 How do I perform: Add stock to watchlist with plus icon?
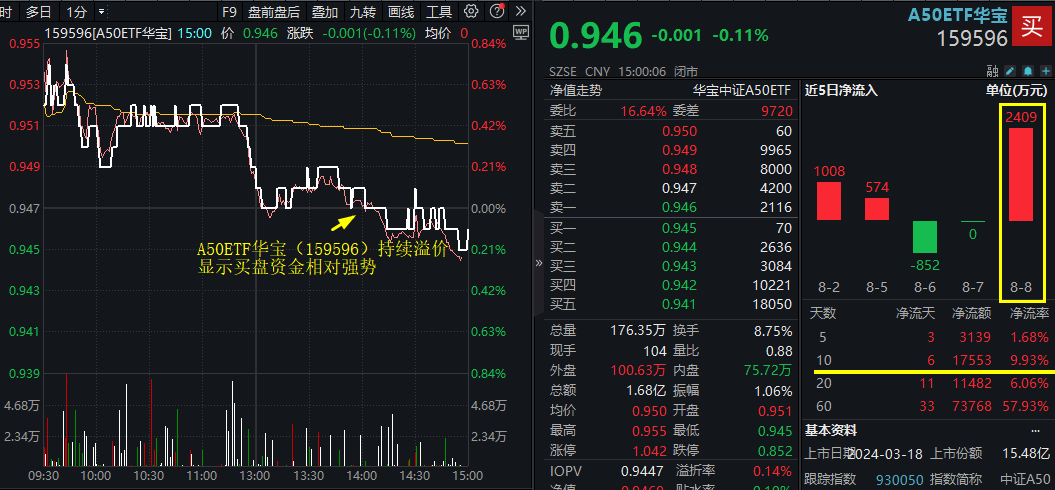pyautogui.click(x=1044, y=72)
